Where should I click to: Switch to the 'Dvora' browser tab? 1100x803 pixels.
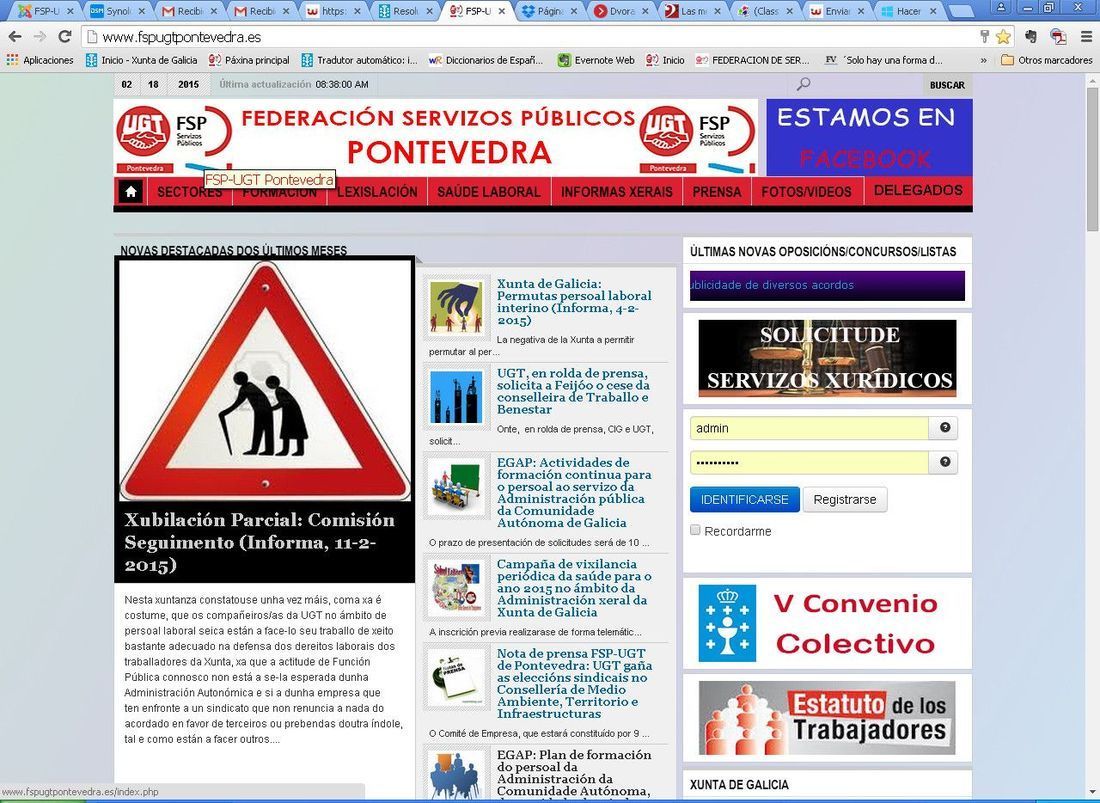click(622, 11)
